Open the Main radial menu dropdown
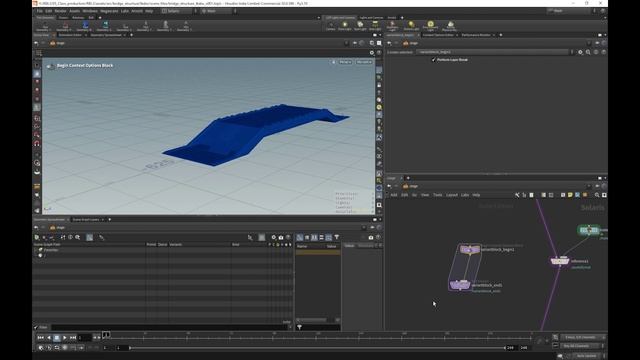Screen dimensions: 640x360 click(x=216, y=11)
